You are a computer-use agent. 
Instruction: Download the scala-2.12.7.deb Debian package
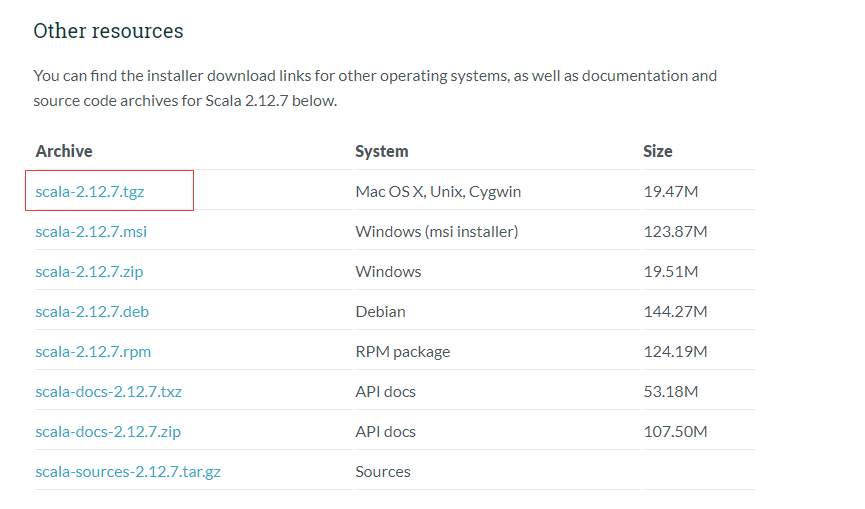coord(92,311)
